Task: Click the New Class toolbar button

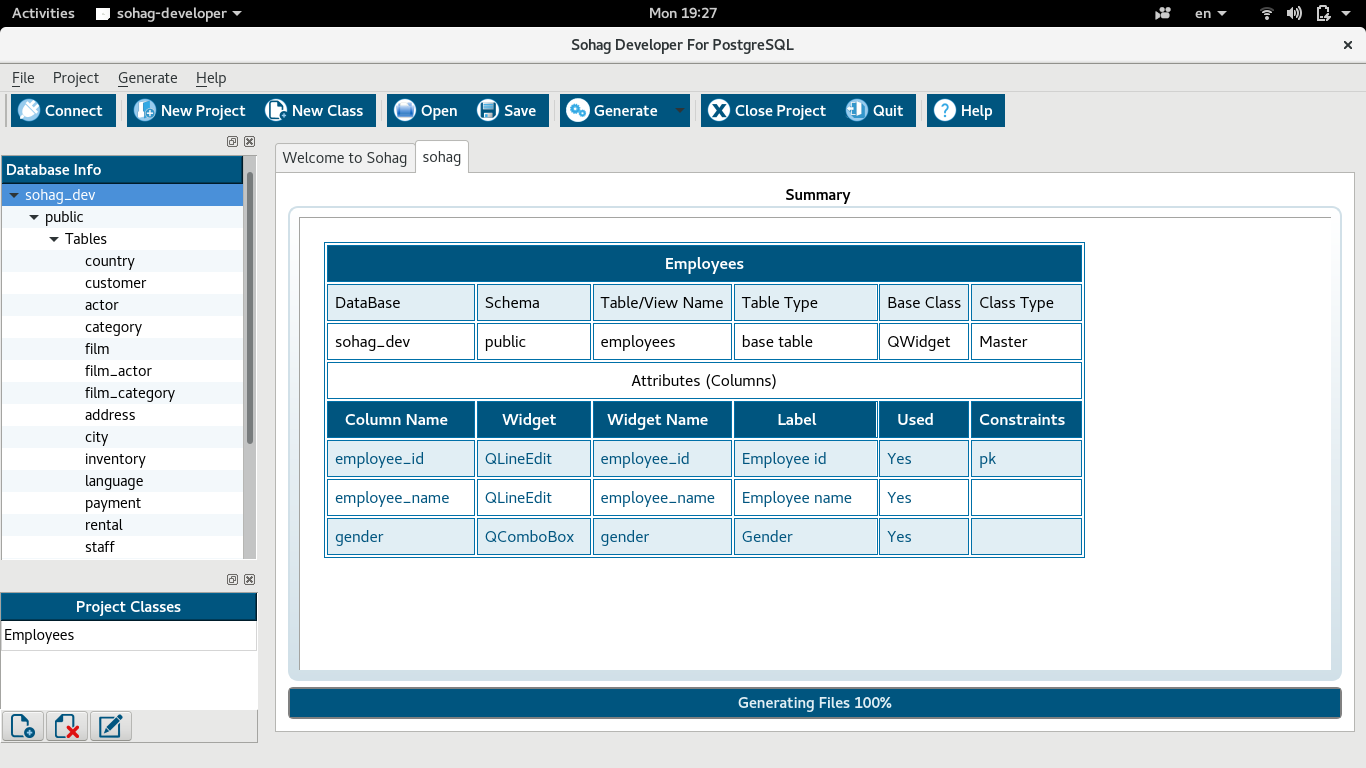Action: 315,110
